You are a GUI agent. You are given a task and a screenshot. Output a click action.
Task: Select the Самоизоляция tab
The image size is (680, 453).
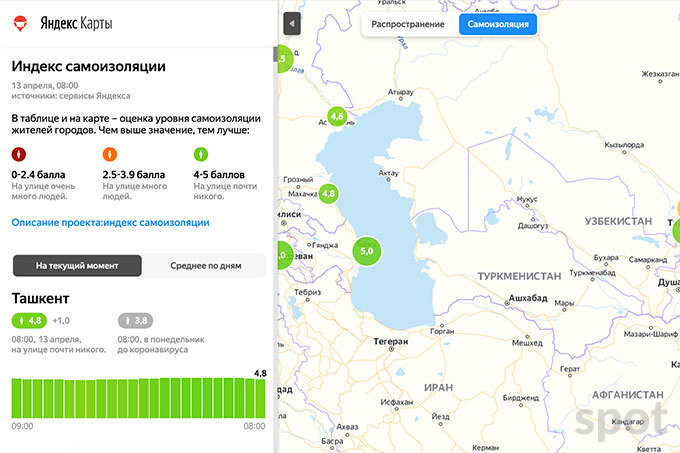click(498, 24)
